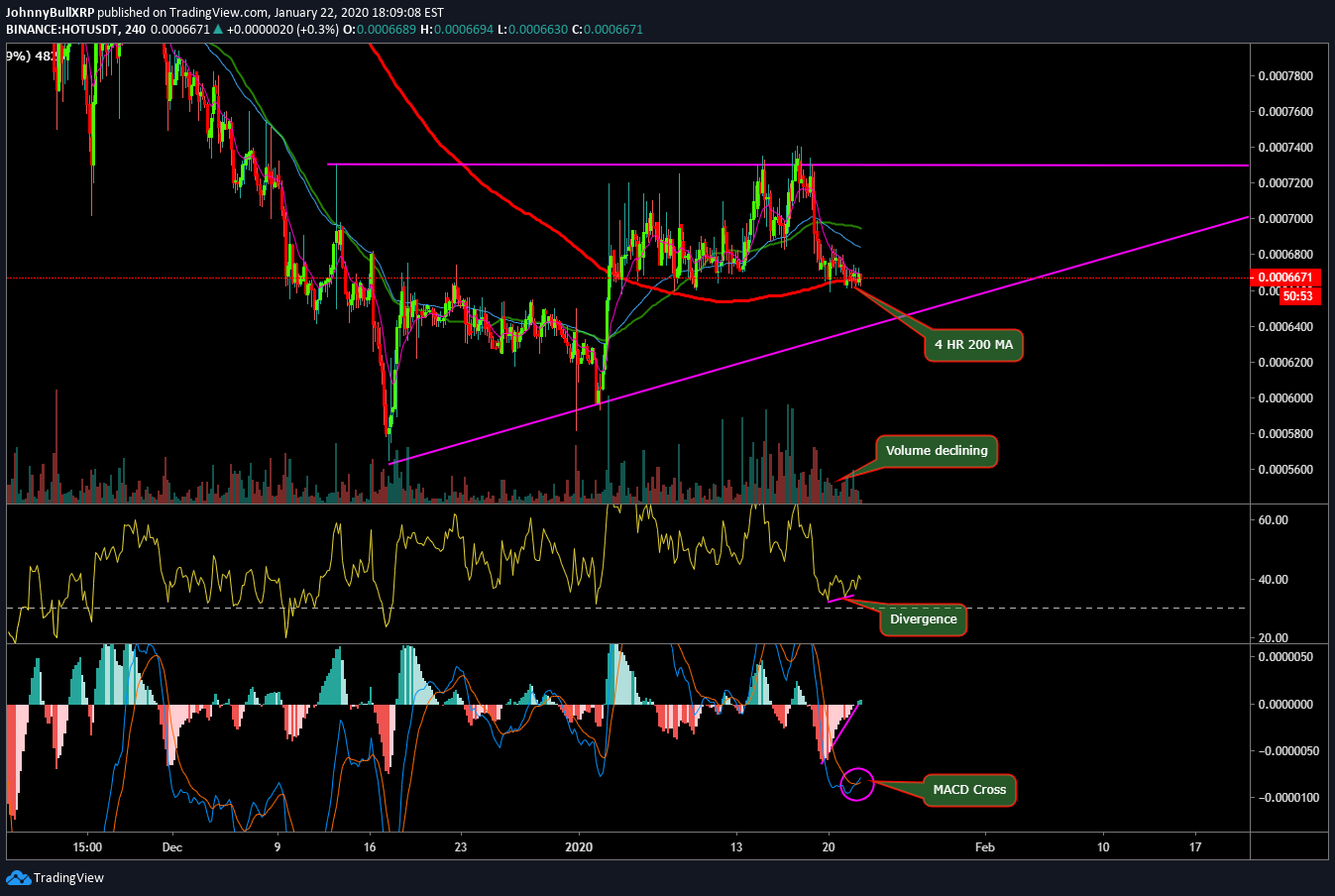Viewport: 1335px width, 896px height.
Task: Click the RSI 60.00 axis label
Action: 1273,520
